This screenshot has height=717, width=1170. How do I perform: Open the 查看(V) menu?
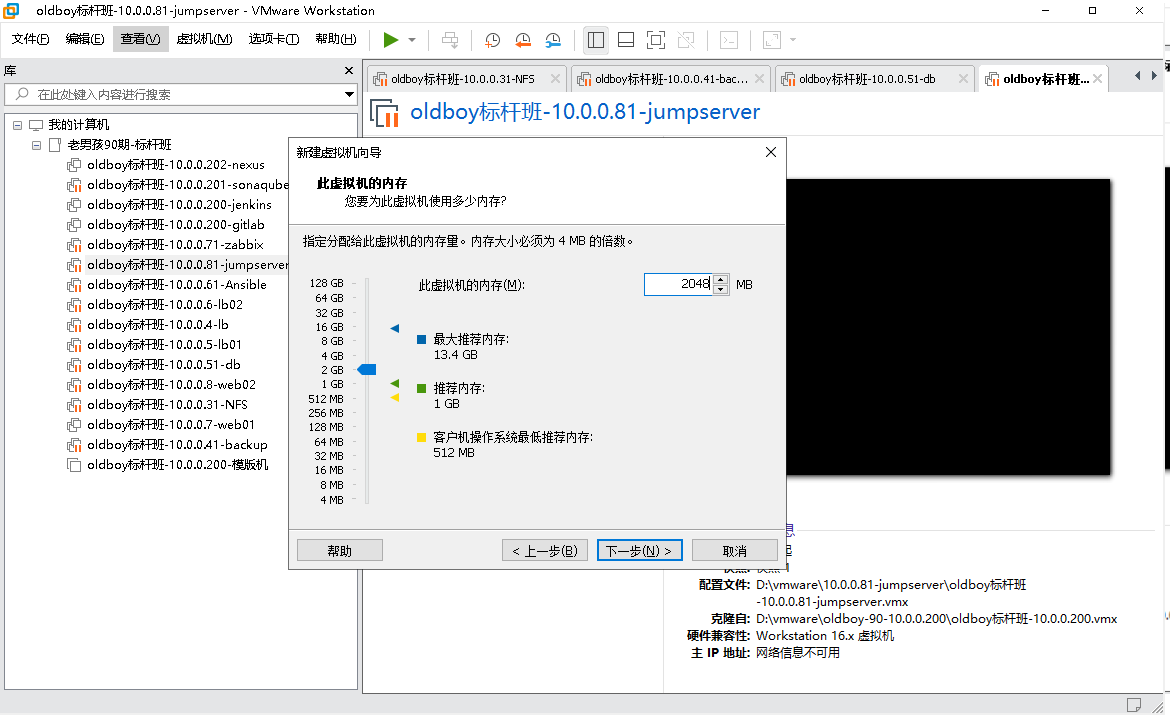[140, 39]
